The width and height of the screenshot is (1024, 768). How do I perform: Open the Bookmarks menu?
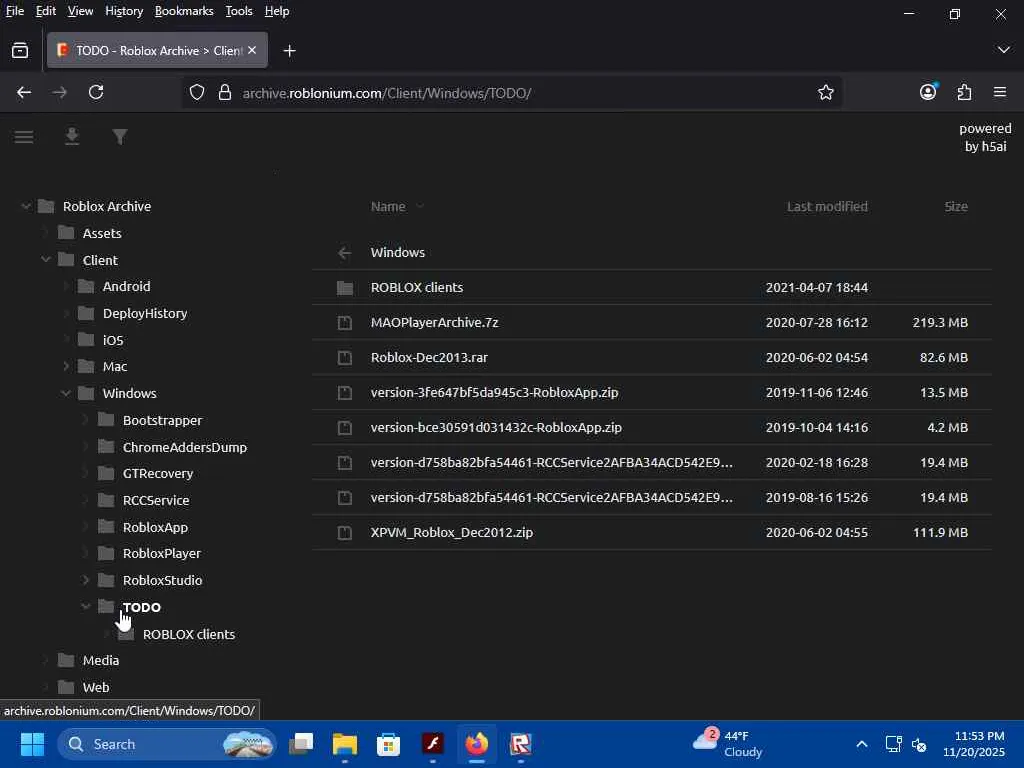tap(184, 11)
